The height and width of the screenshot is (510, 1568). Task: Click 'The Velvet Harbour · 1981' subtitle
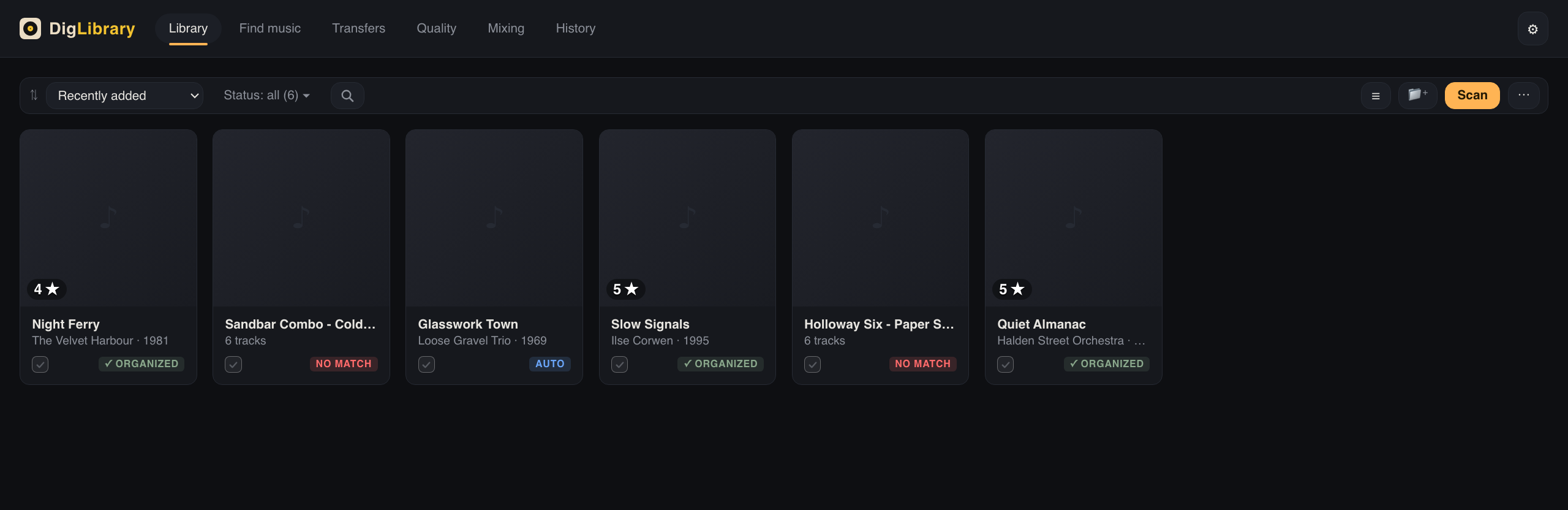click(x=100, y=340)
